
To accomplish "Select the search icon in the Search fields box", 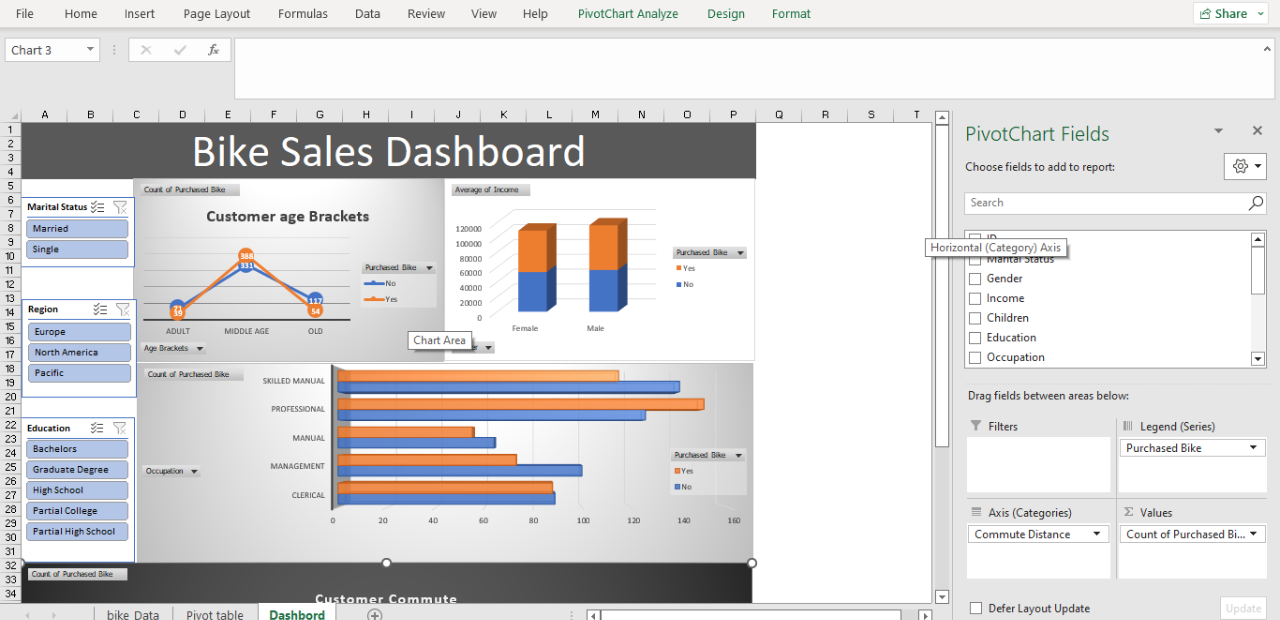I will click(x=1255, y=202).
